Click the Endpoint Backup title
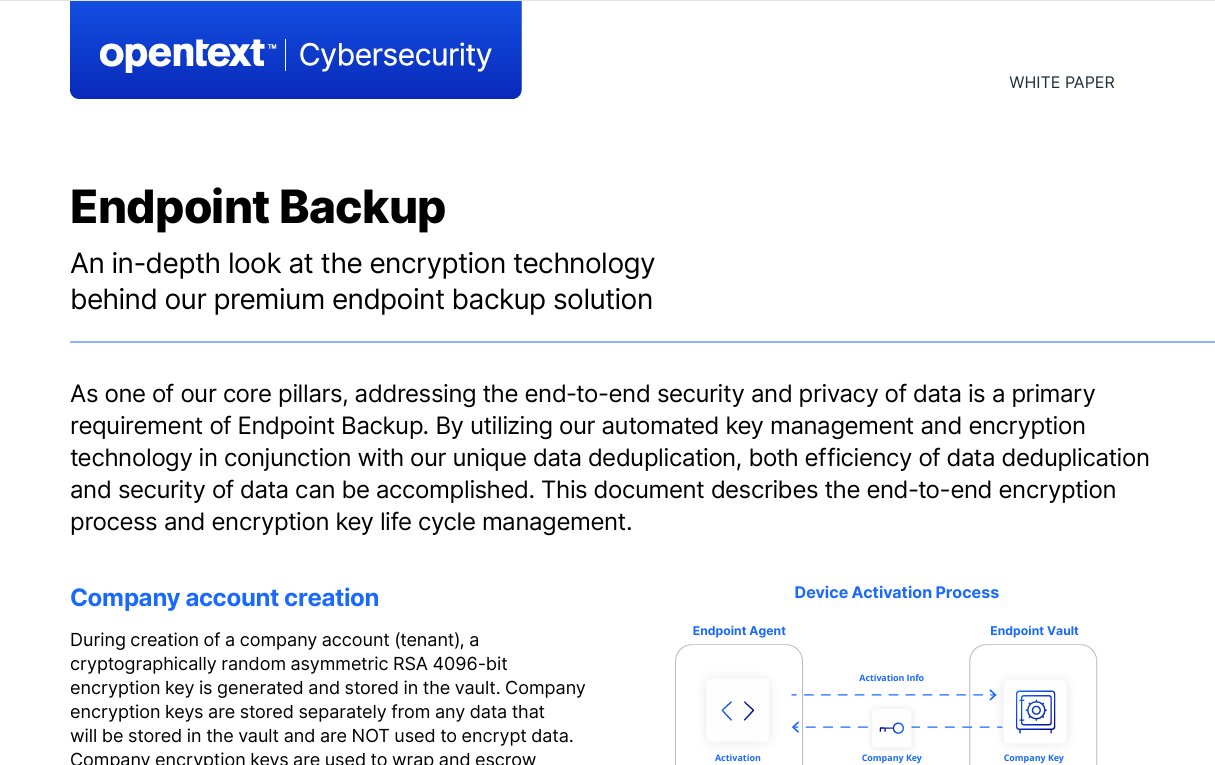Image resolution: width=1215 pixels, height=765 pixels. 258,207
